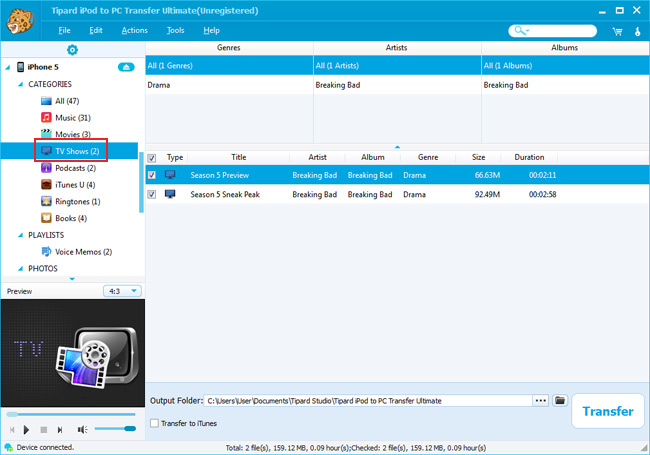Click the Transfer button
The width and height of the screenshot is (650, 455).
point(608,411)
